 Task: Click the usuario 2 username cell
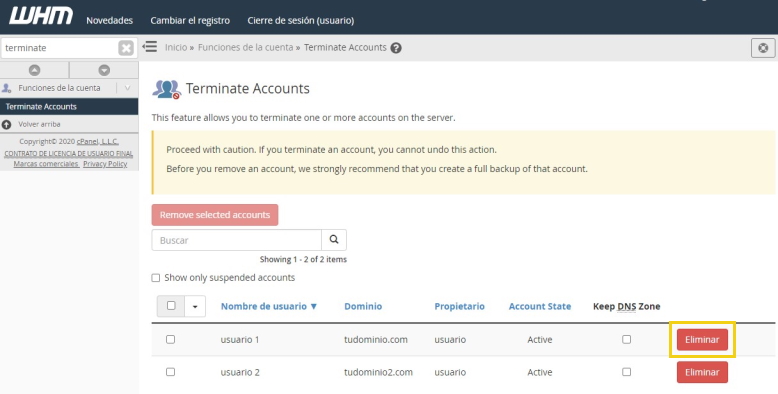(240, 372)
